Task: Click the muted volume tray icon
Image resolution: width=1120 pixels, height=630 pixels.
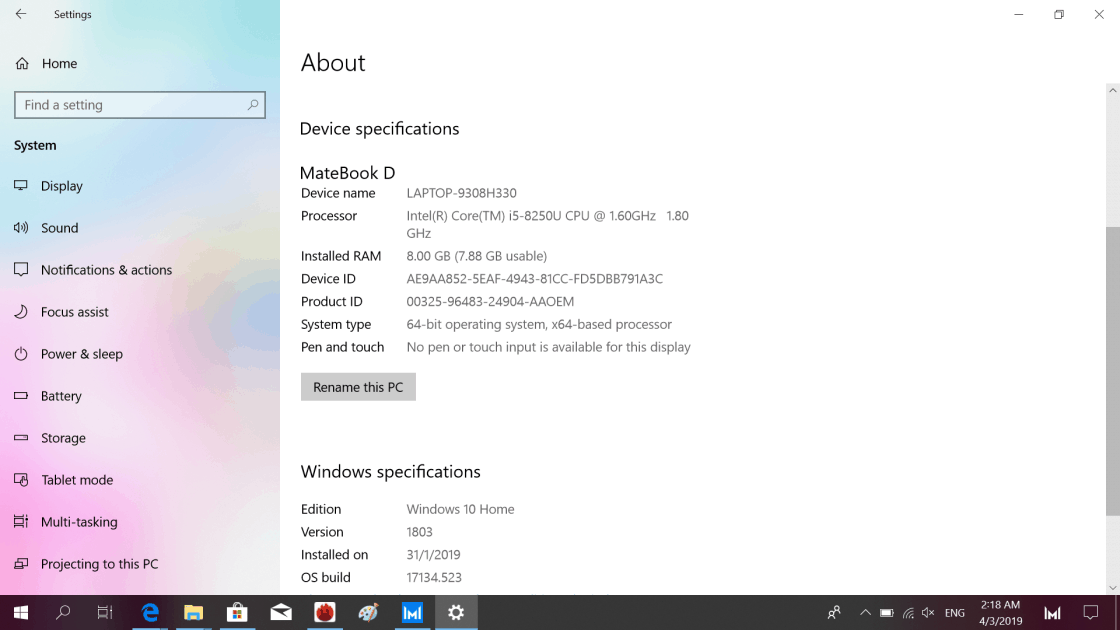Action: click(929, 613)
